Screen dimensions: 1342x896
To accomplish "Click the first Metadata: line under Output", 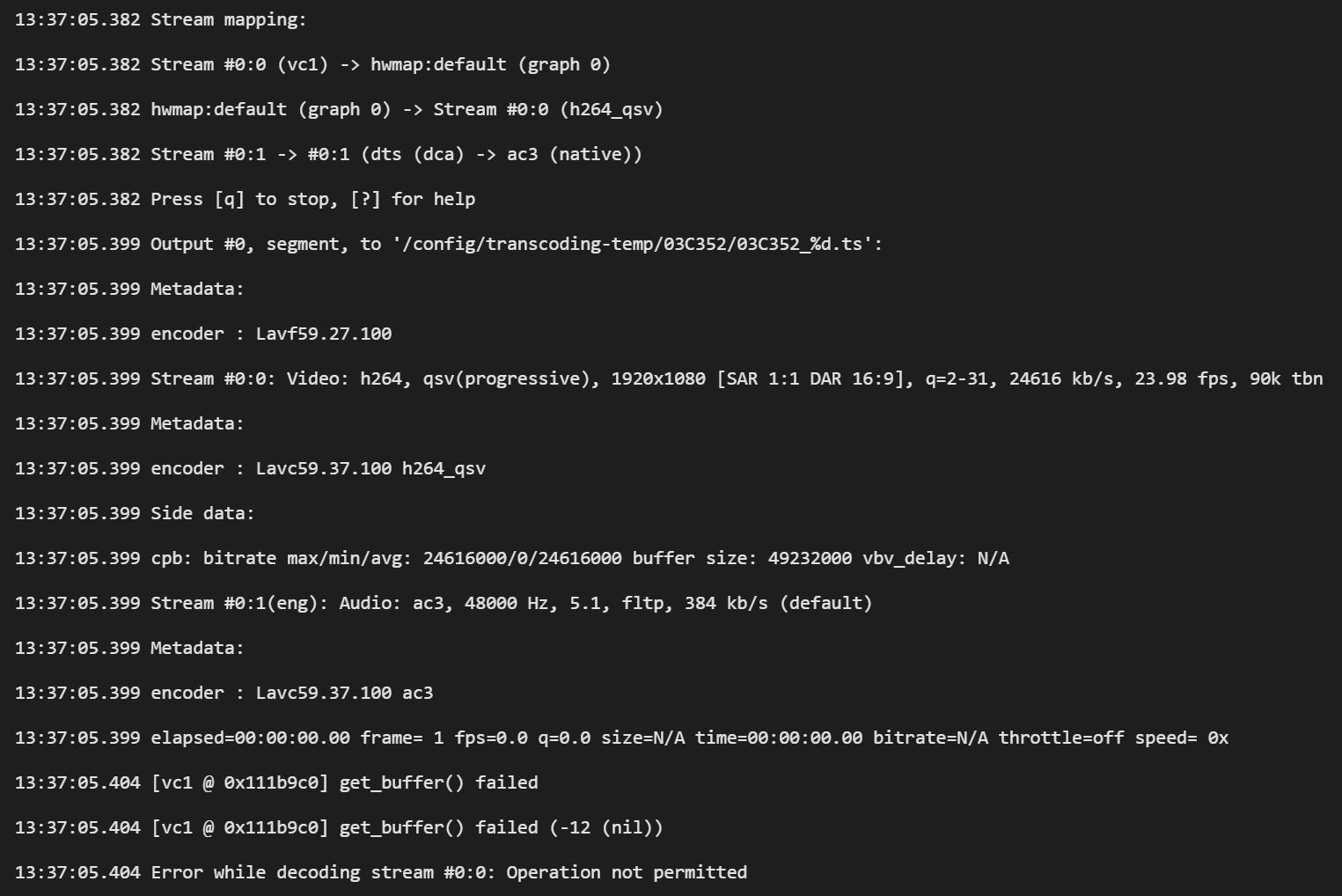I will [129, 289].
